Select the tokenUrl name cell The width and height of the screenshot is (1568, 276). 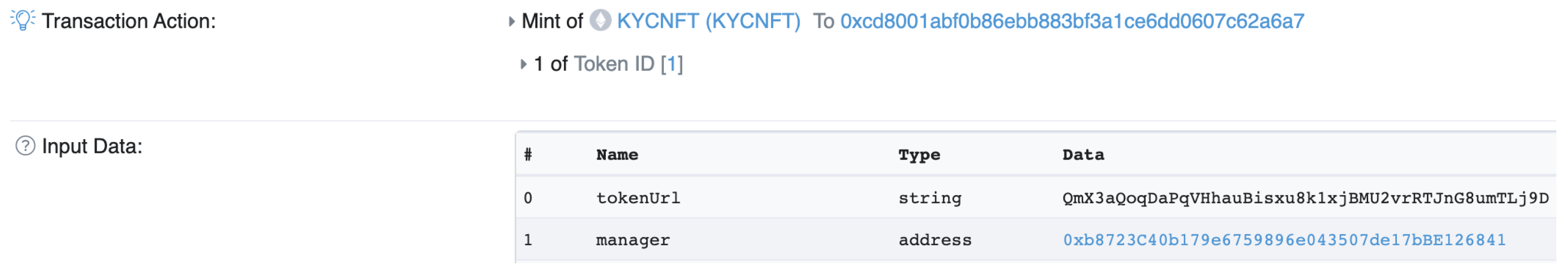pos(637,198)
